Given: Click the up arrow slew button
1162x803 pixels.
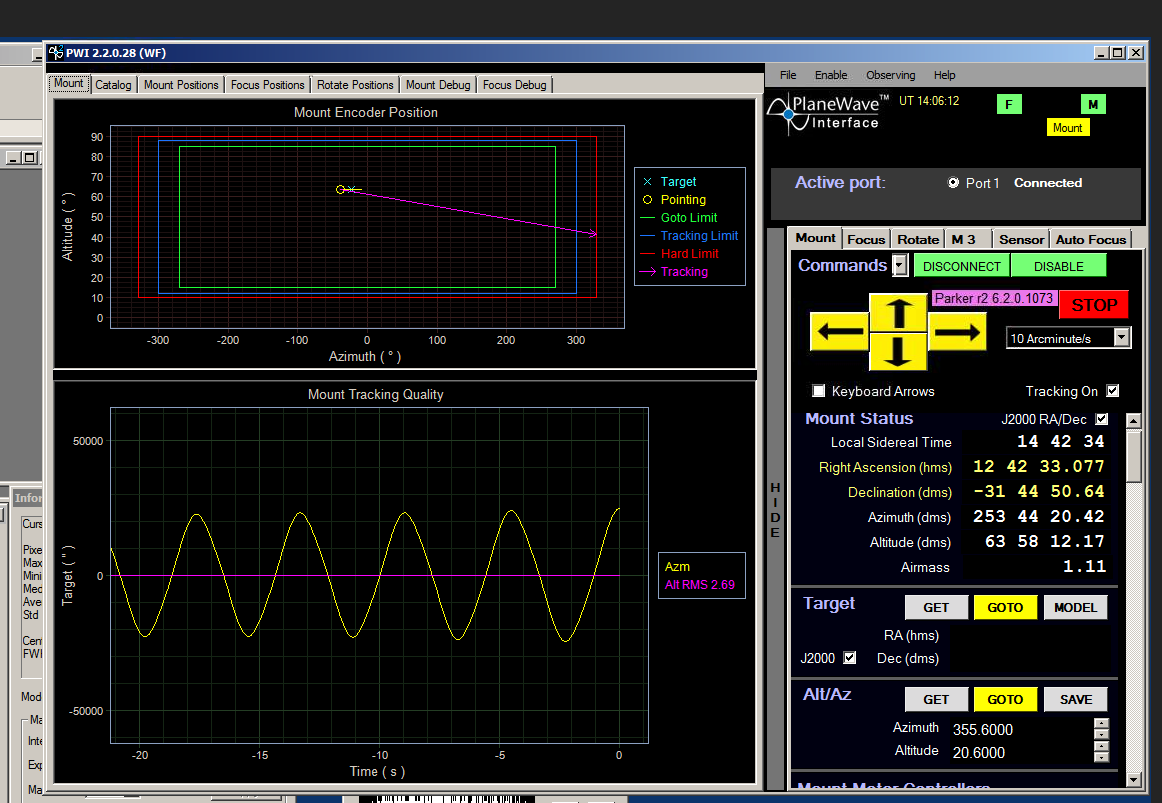Looking at the screenshot, I should pos(897,313).
